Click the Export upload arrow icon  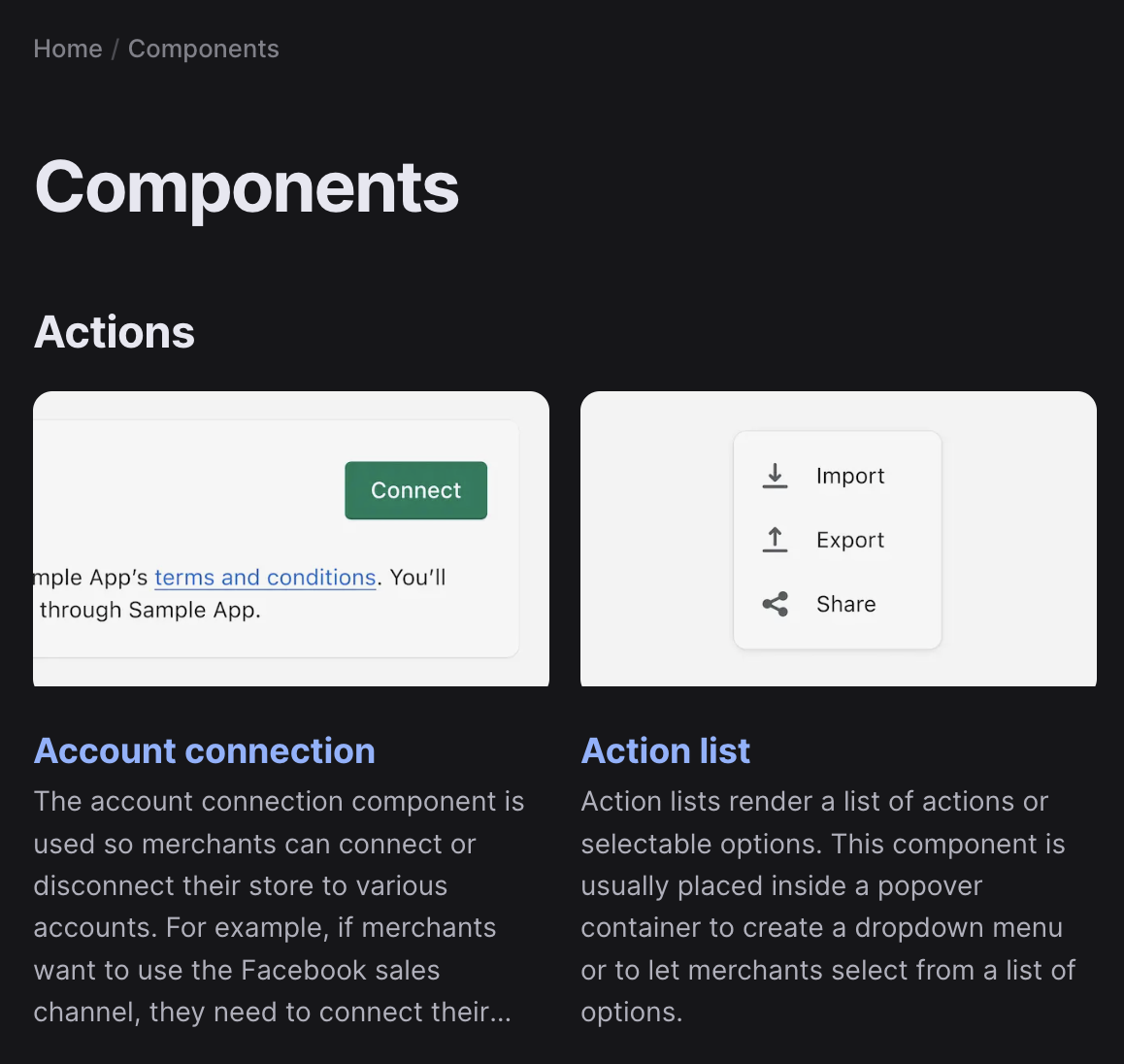click(x=775, y=540)
